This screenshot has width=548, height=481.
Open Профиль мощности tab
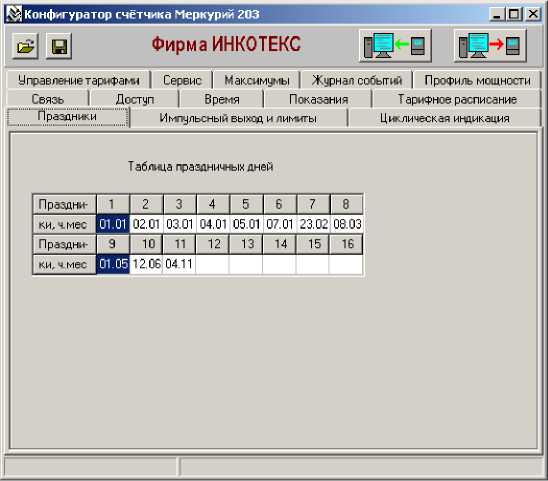[477, 80]
